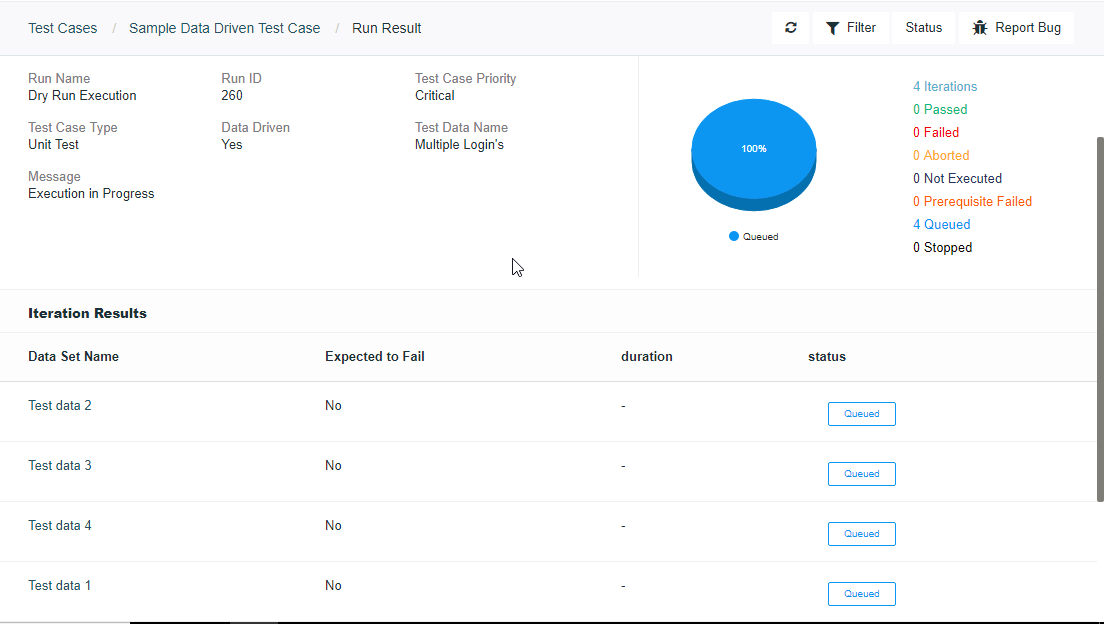Click the Dry Run Execution run name

pyautogui.click(x=82, y=95)
